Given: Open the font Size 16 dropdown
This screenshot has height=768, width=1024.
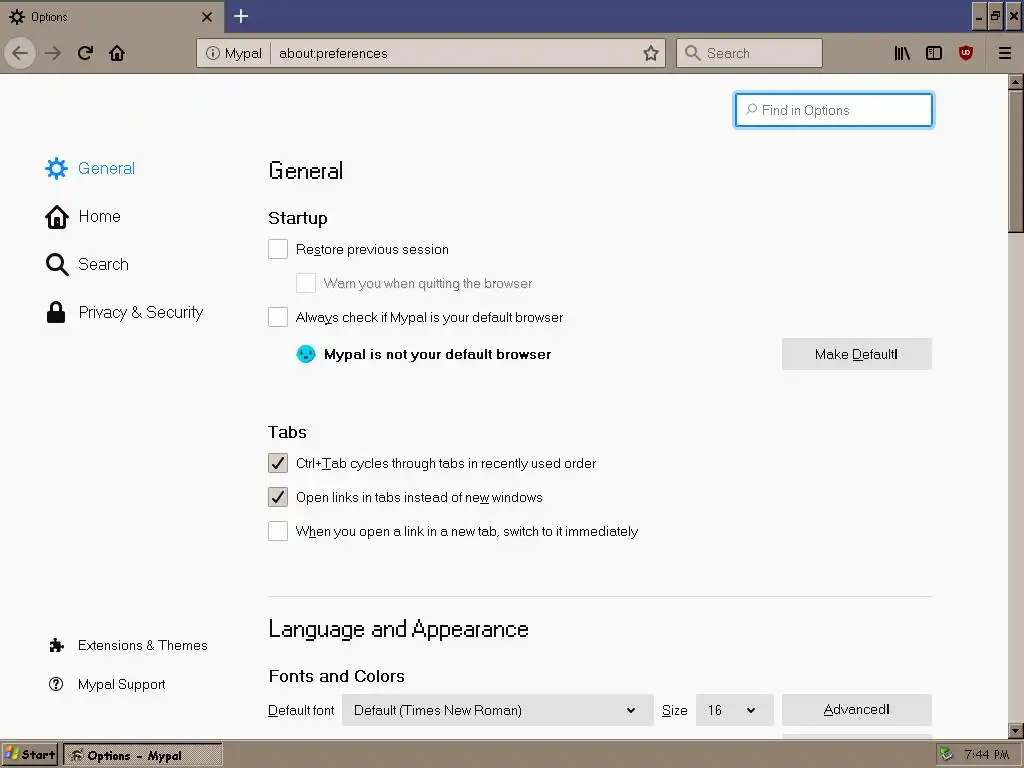Looking at the screenshot, I should click(734, 710).
